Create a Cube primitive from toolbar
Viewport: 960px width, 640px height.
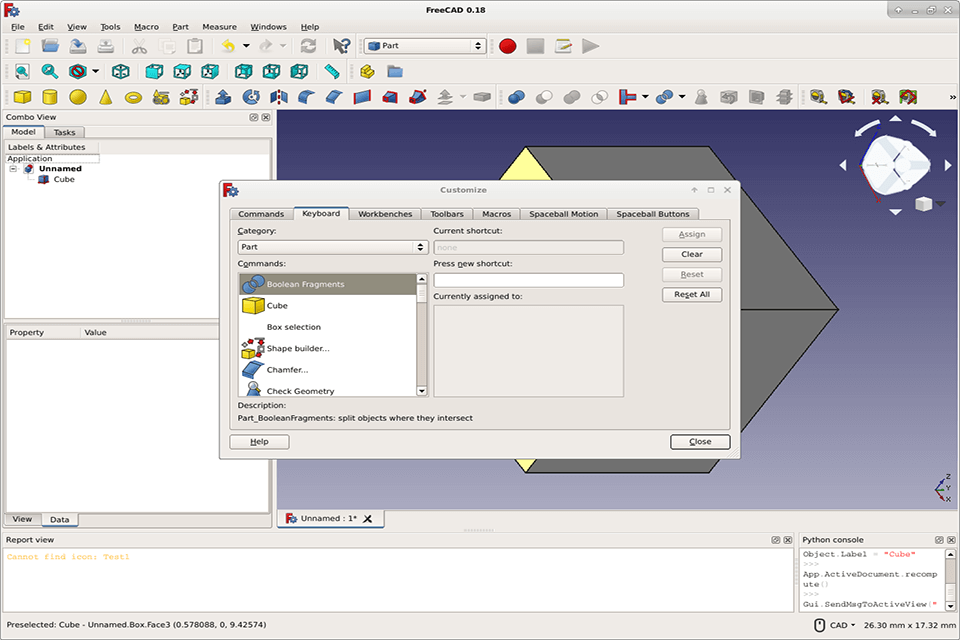[x=23, y=97]
